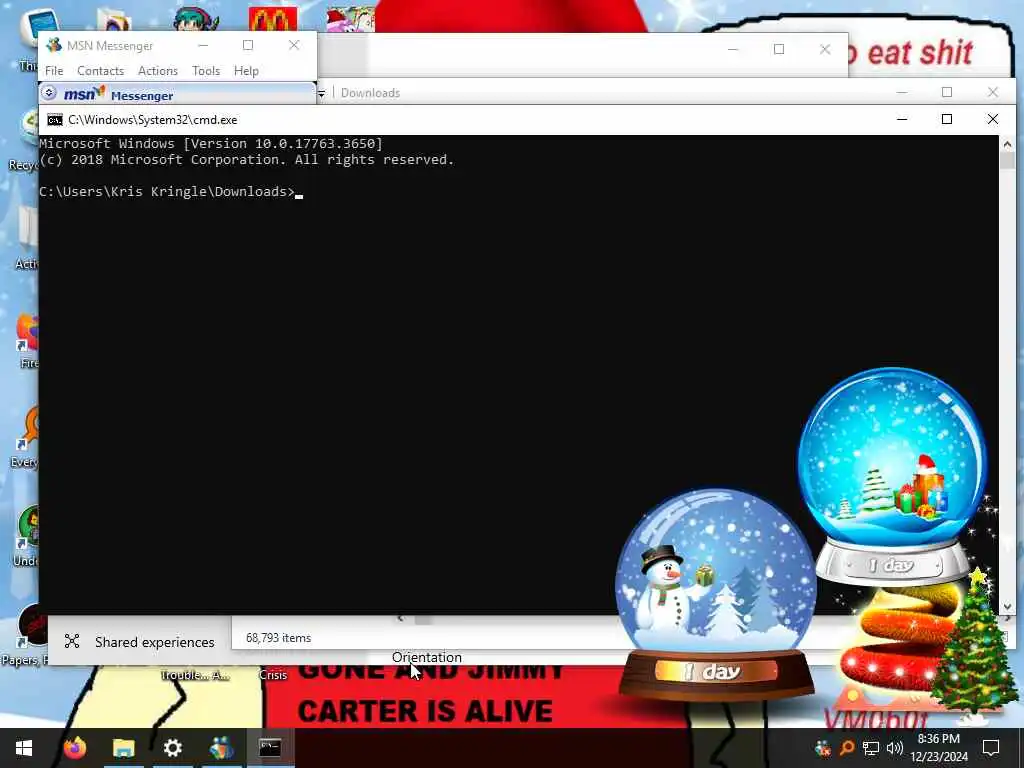Click the scroll-down arrow in cmd window
The width and height of the screenshot is (1024, 768).
pyautogui.click(x=1007, y=607)
